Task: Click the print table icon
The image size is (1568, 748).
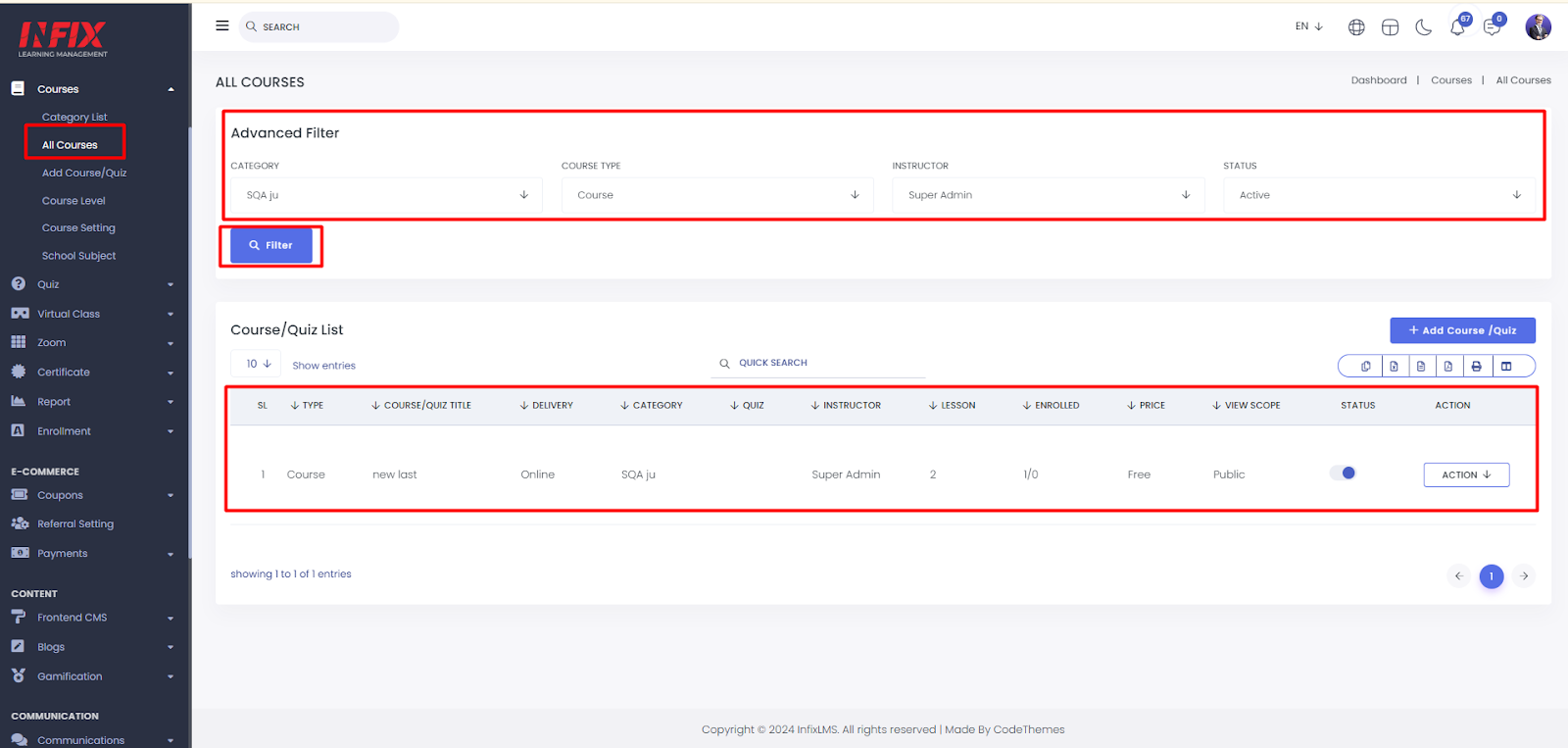Action: (1476, 366)
